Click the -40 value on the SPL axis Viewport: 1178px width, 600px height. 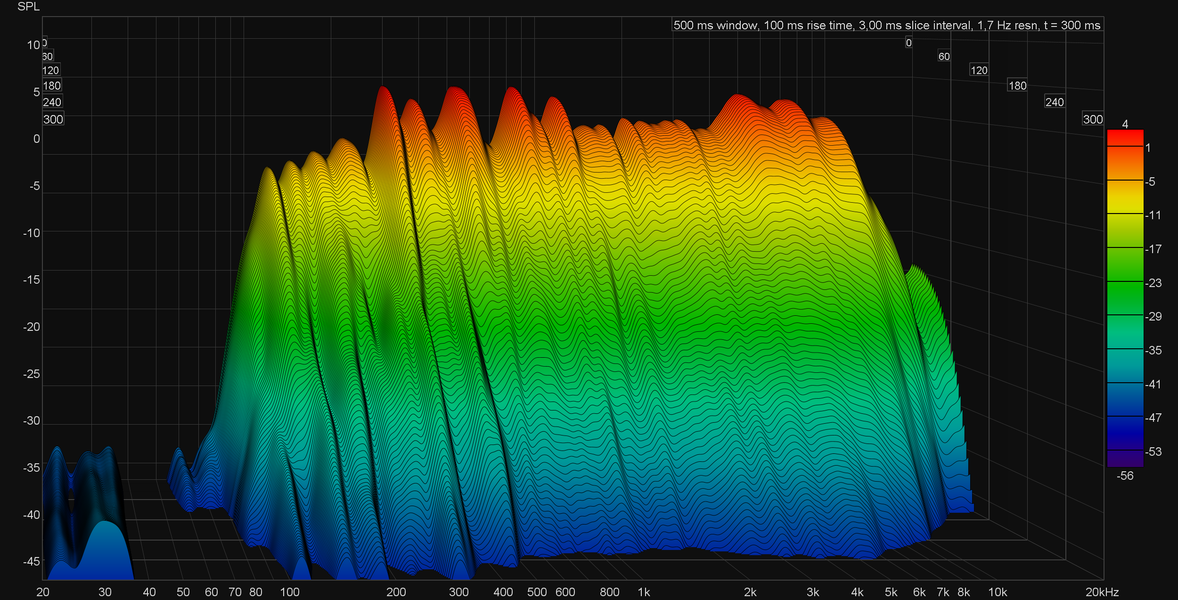[31, 517]
